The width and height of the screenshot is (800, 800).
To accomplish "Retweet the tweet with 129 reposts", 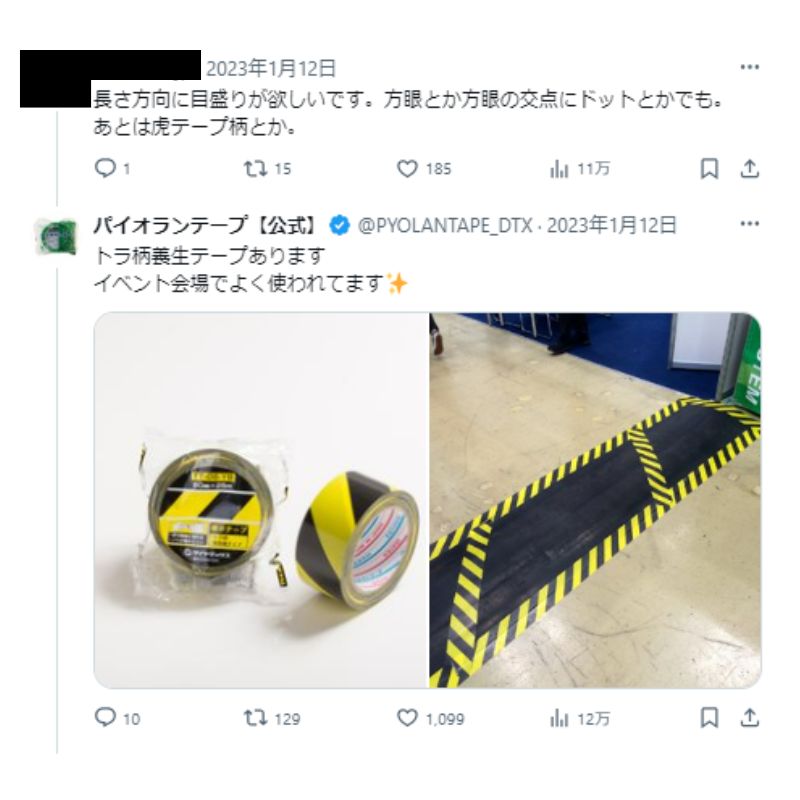I will [x=271, y=718].
